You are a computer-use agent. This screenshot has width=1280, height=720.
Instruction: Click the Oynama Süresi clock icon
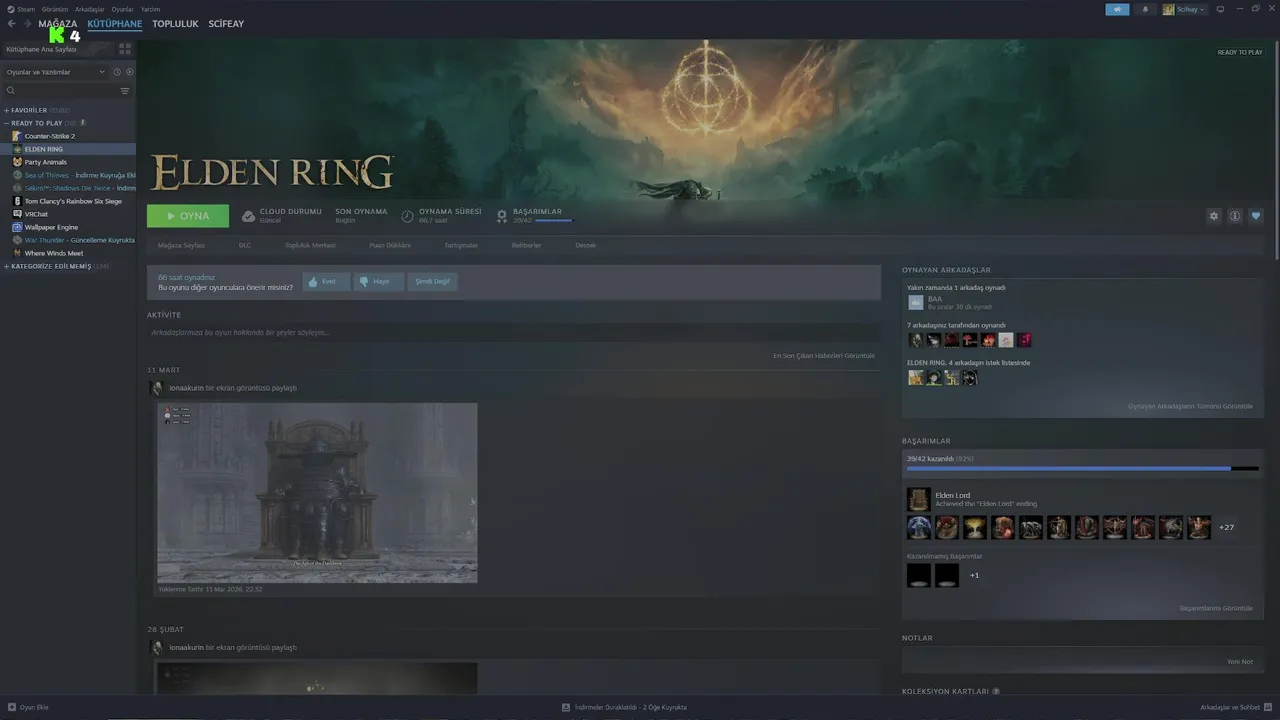(x=408, y=216)
